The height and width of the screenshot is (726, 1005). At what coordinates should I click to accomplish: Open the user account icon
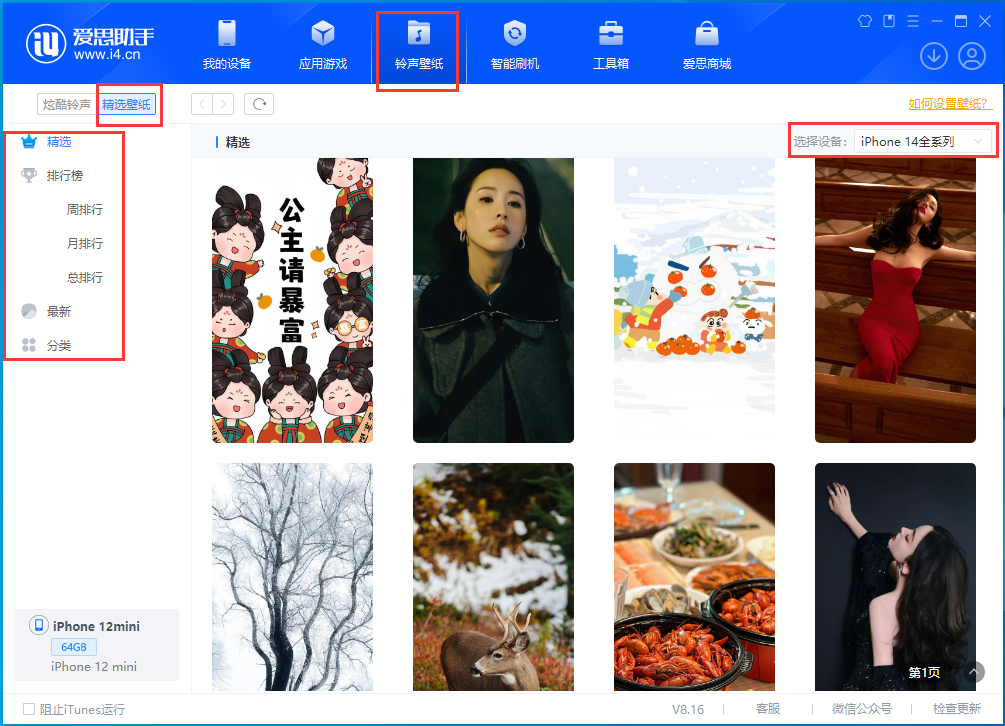point(971,56)
